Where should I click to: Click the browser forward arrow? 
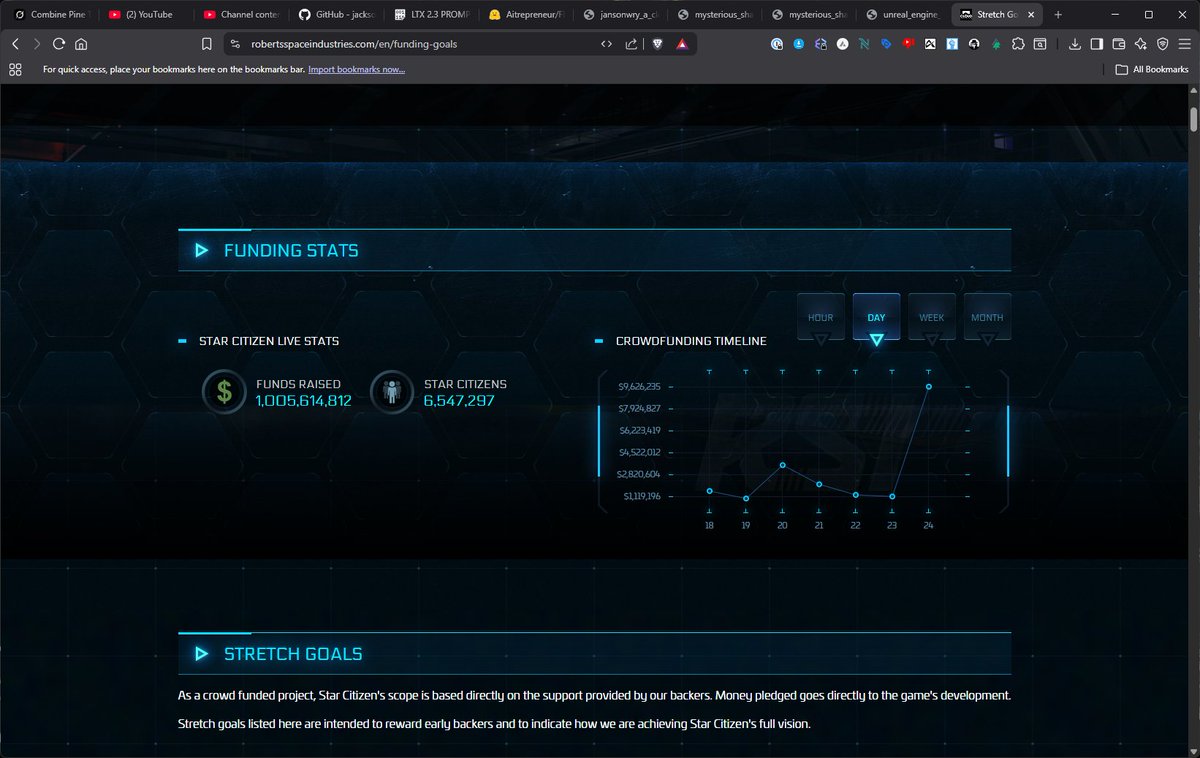pos(37,44)
